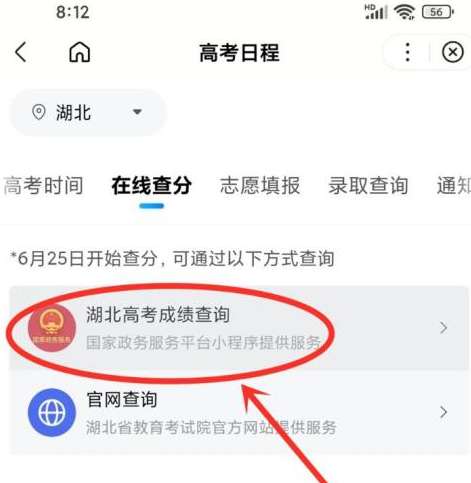The width and height of the screenshot is (471, 483).
Task: Open the three-dot more options menu
Action: click(x=407, y=52)
